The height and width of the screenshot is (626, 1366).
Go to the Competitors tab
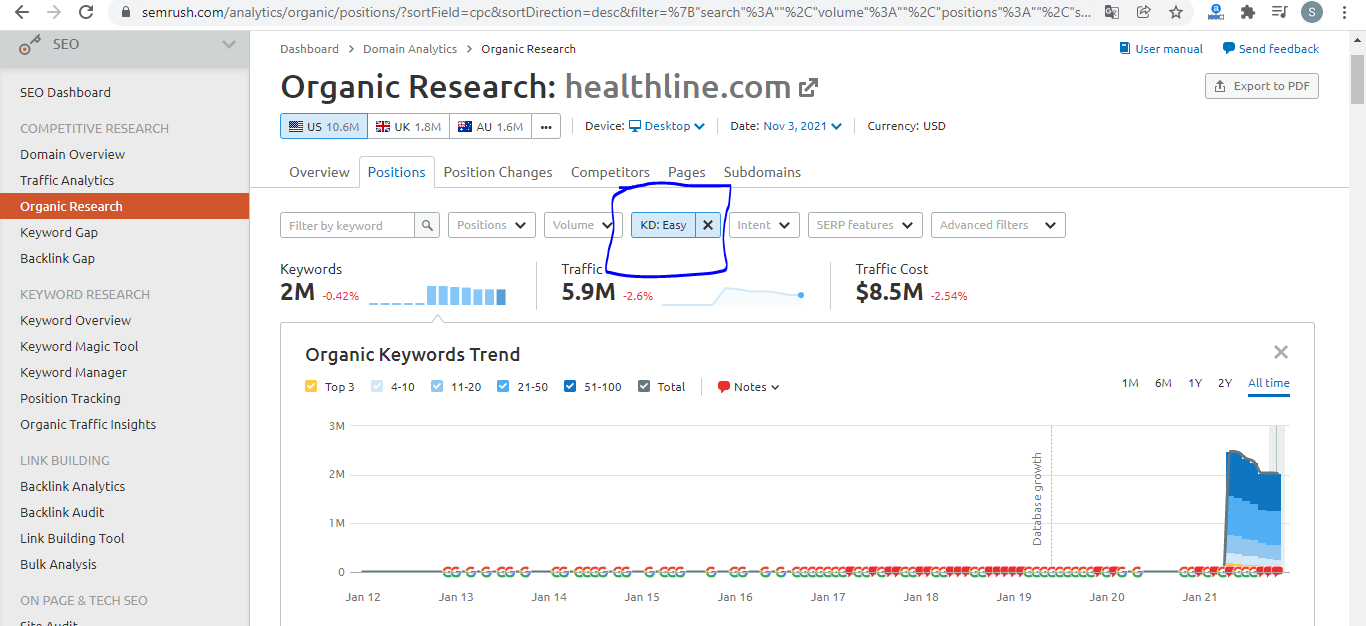click(610, 172)
